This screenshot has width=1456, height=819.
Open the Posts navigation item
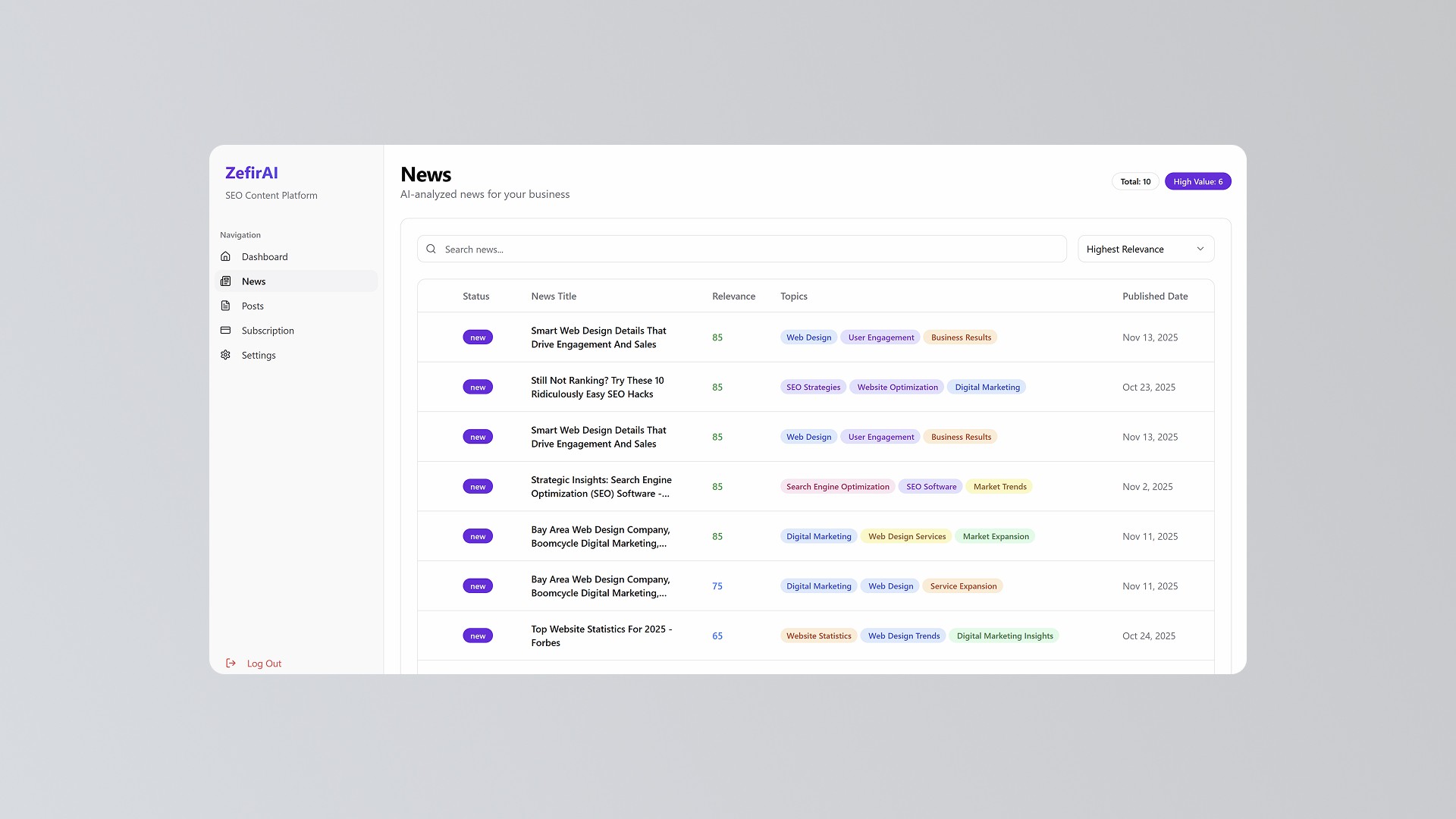(x=253, y=306)
